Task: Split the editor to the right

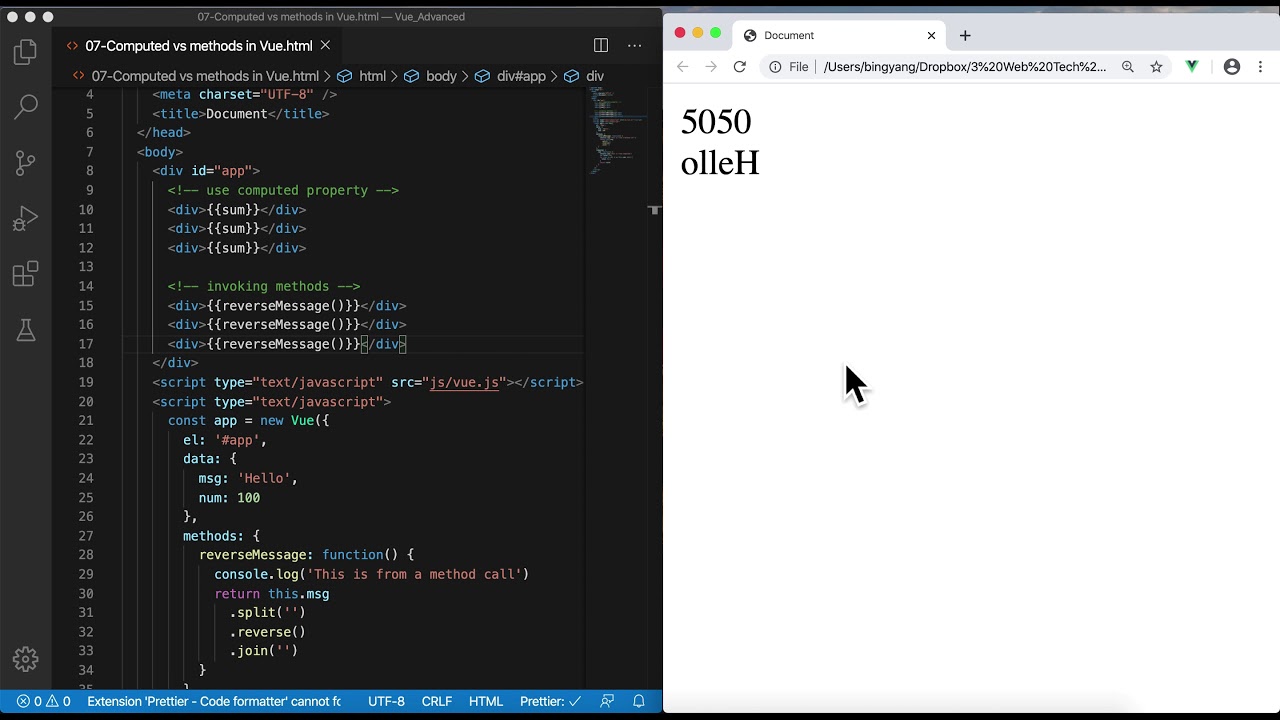Action: click(601, 45)
